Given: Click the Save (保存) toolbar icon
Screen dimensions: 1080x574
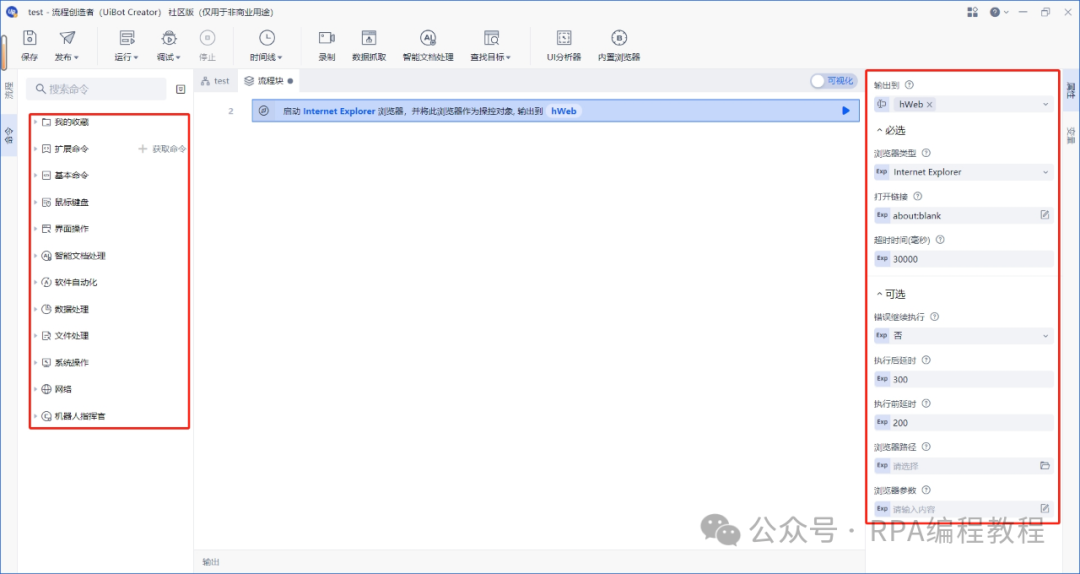Looking at the screenshot, I should [30, 38].
